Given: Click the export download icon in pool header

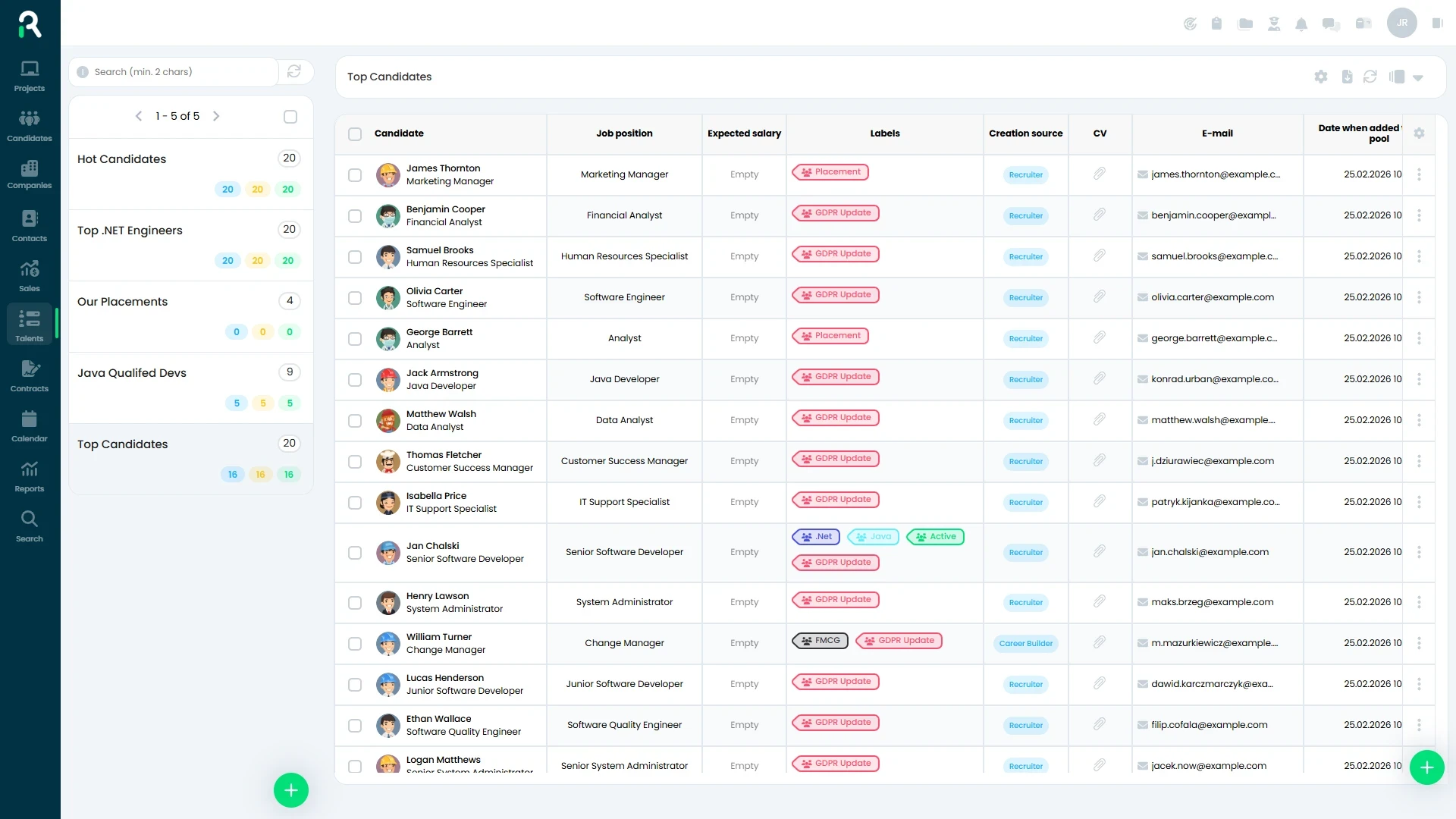Looking at the screenshot, I should tap(1347, 77).
